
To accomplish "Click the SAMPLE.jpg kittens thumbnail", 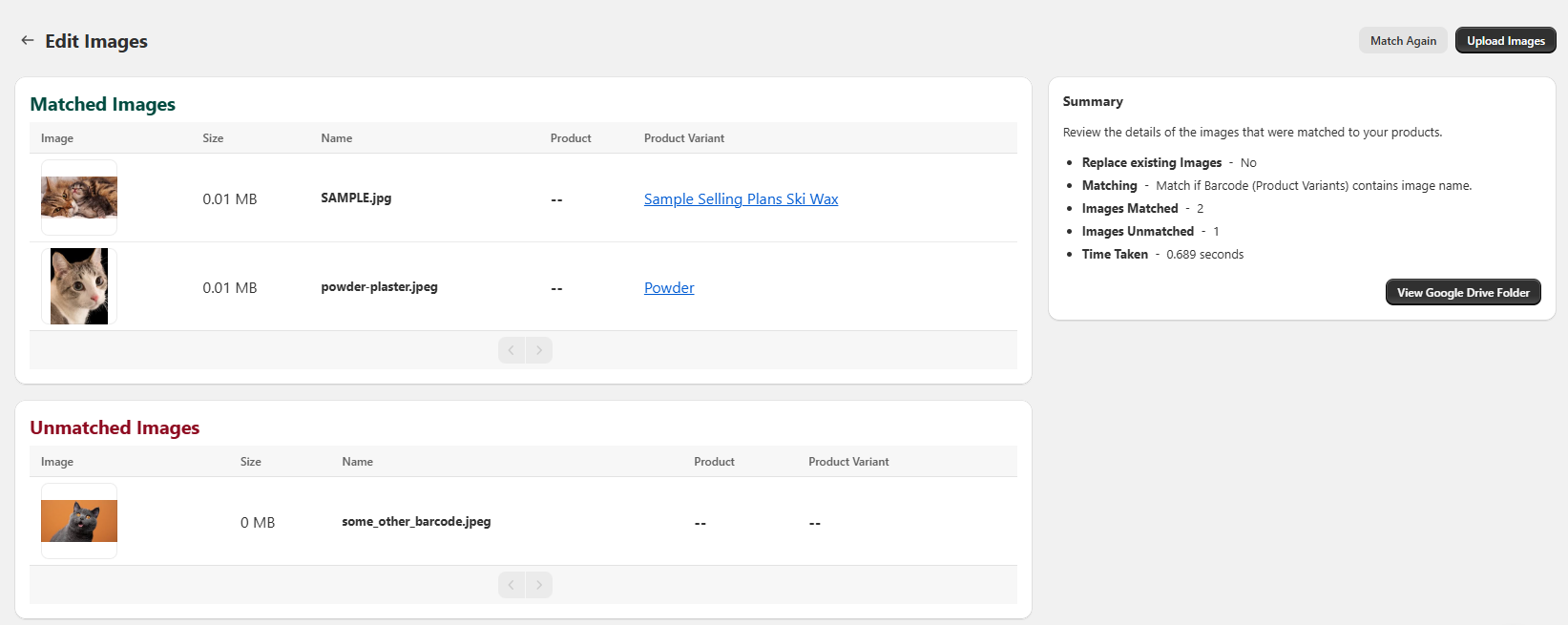I will (x=79, y=198).
